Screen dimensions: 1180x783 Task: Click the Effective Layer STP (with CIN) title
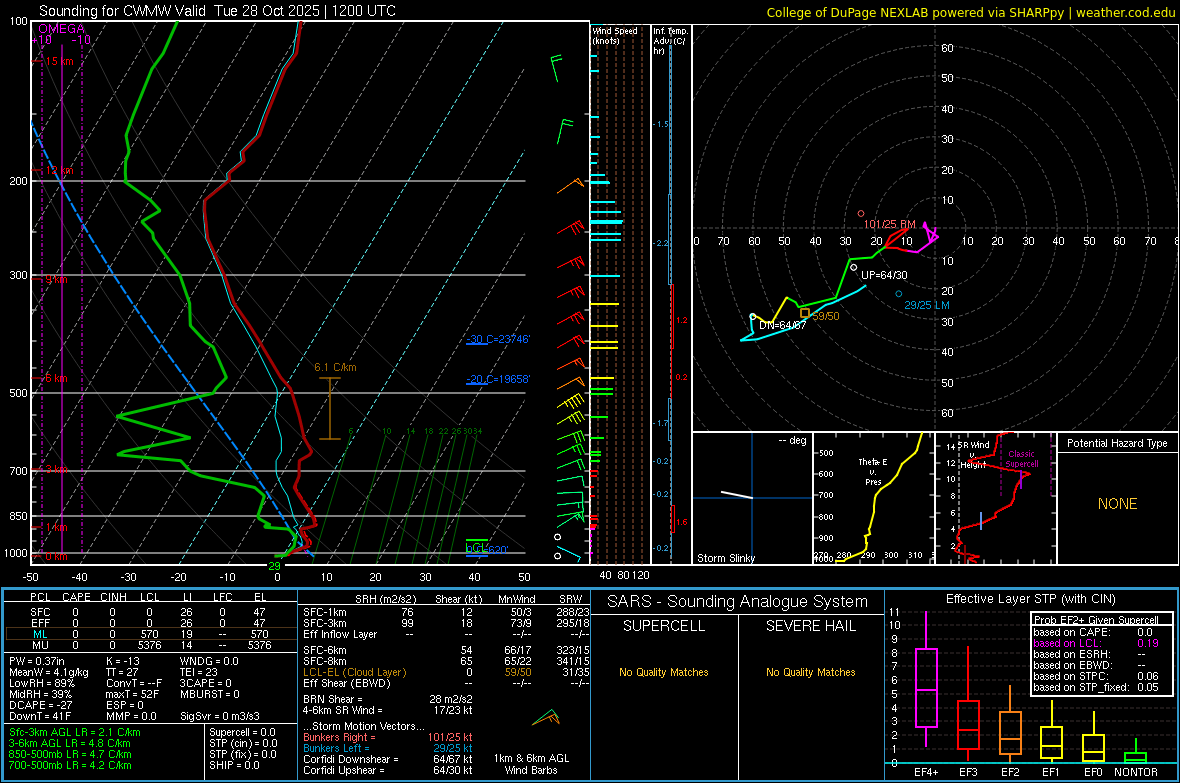pos(1030,599)
